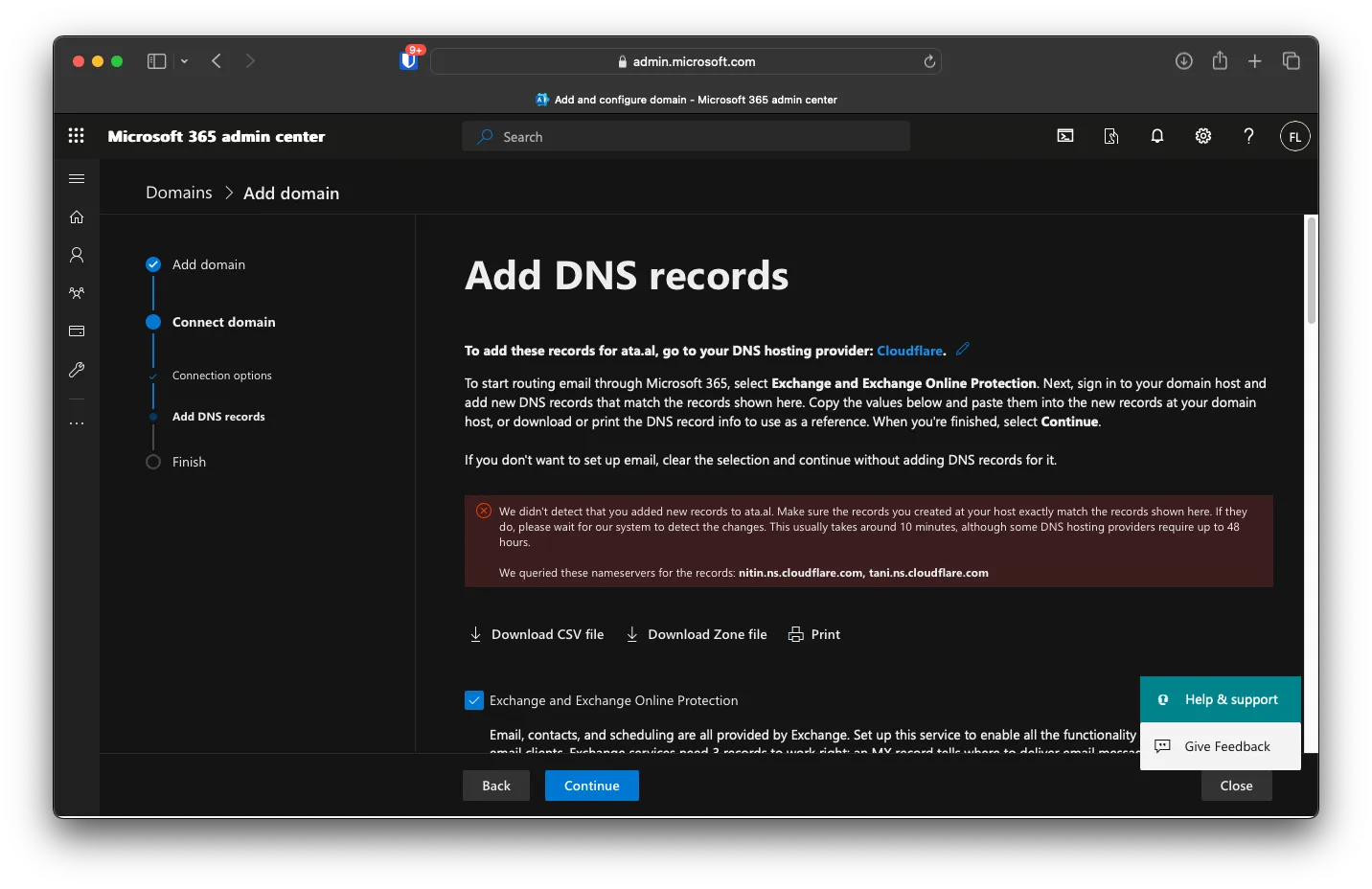This screenshot has height=889, width=1372.
Task: Open Teams & groups sidebar icon
Action: pos(77,293)
